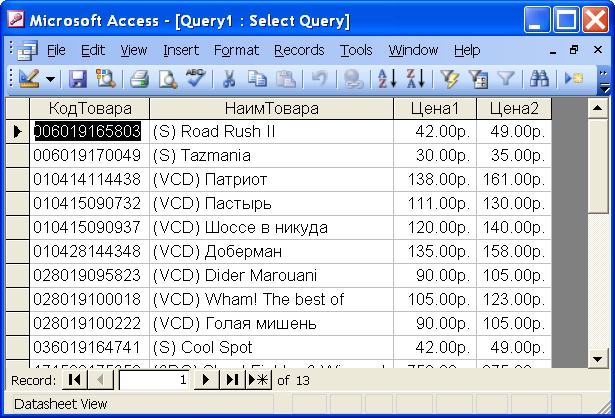The height and width of the screenshot is (418, 615).
Task: Select the НаимТовара column header
Action: point(271,109)
